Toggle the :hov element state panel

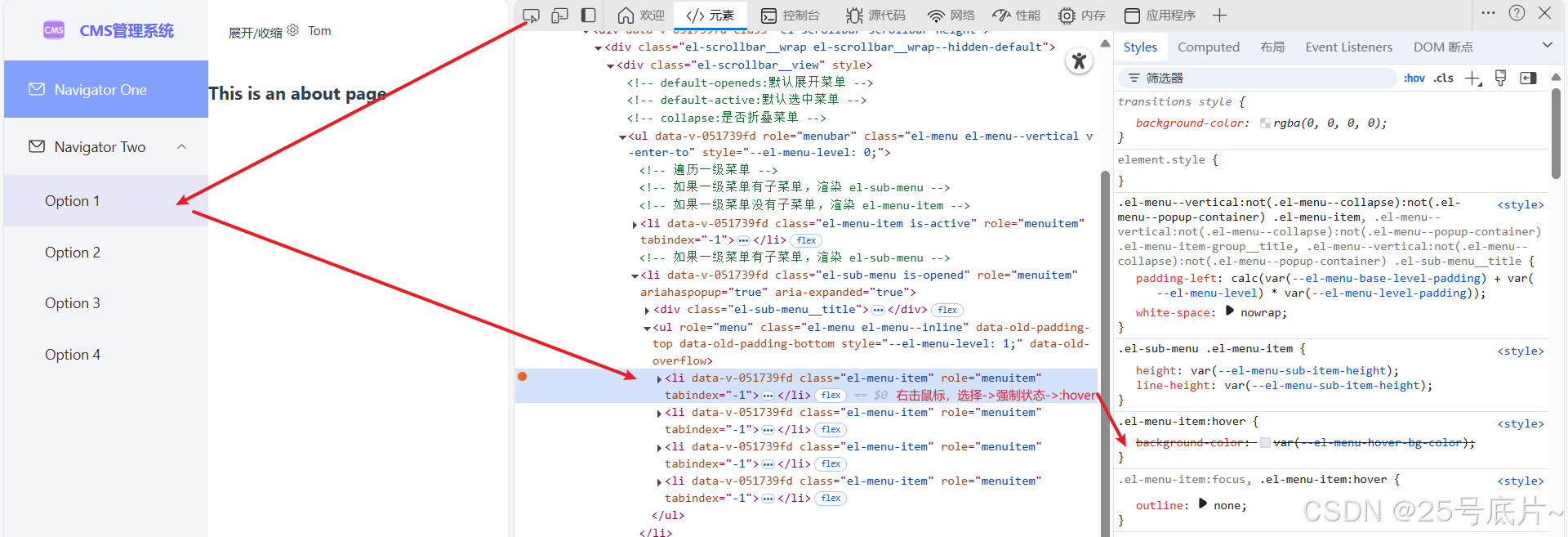(1414, 78)
